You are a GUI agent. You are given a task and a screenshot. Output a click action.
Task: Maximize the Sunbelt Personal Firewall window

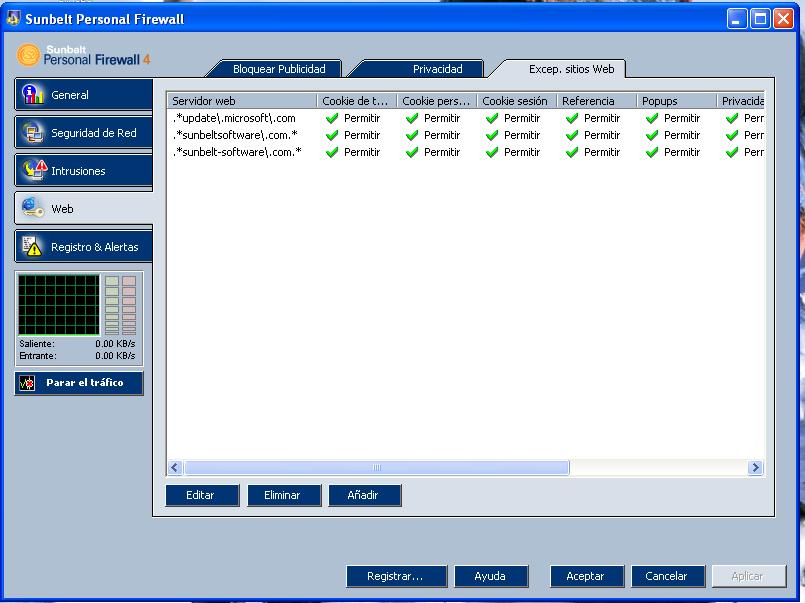click(760, 19)
